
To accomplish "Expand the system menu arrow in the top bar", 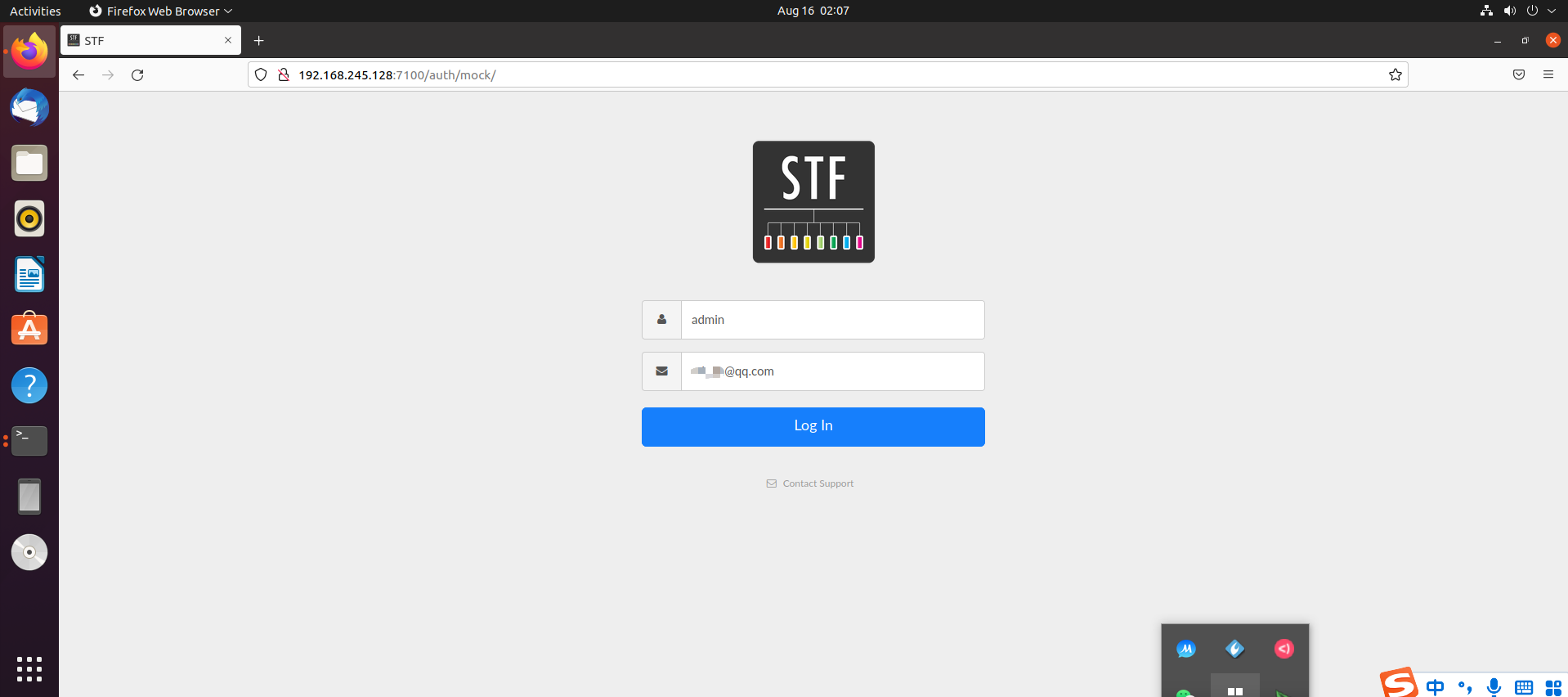I will [1552, 11].
